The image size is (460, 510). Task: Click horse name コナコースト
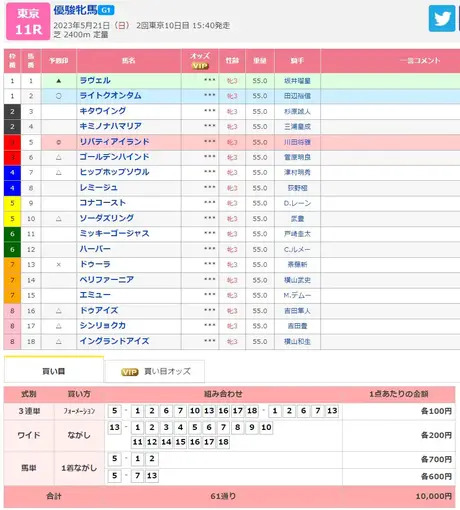(x=103, y=203)
